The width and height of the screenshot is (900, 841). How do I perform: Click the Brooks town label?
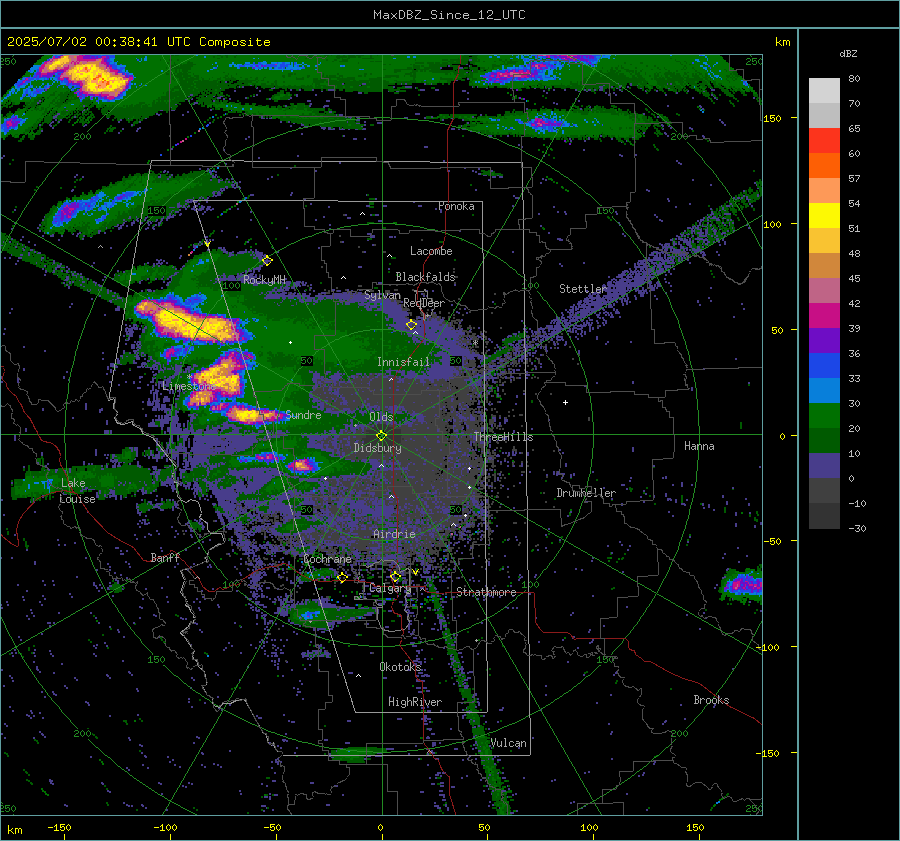click(711, 700)
